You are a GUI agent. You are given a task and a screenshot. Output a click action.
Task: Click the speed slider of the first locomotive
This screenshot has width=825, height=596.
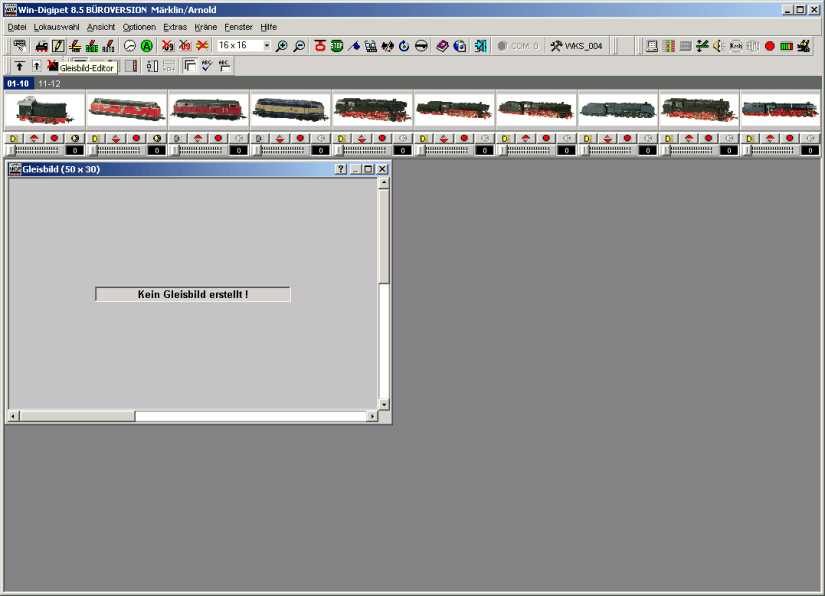(35, 150)
